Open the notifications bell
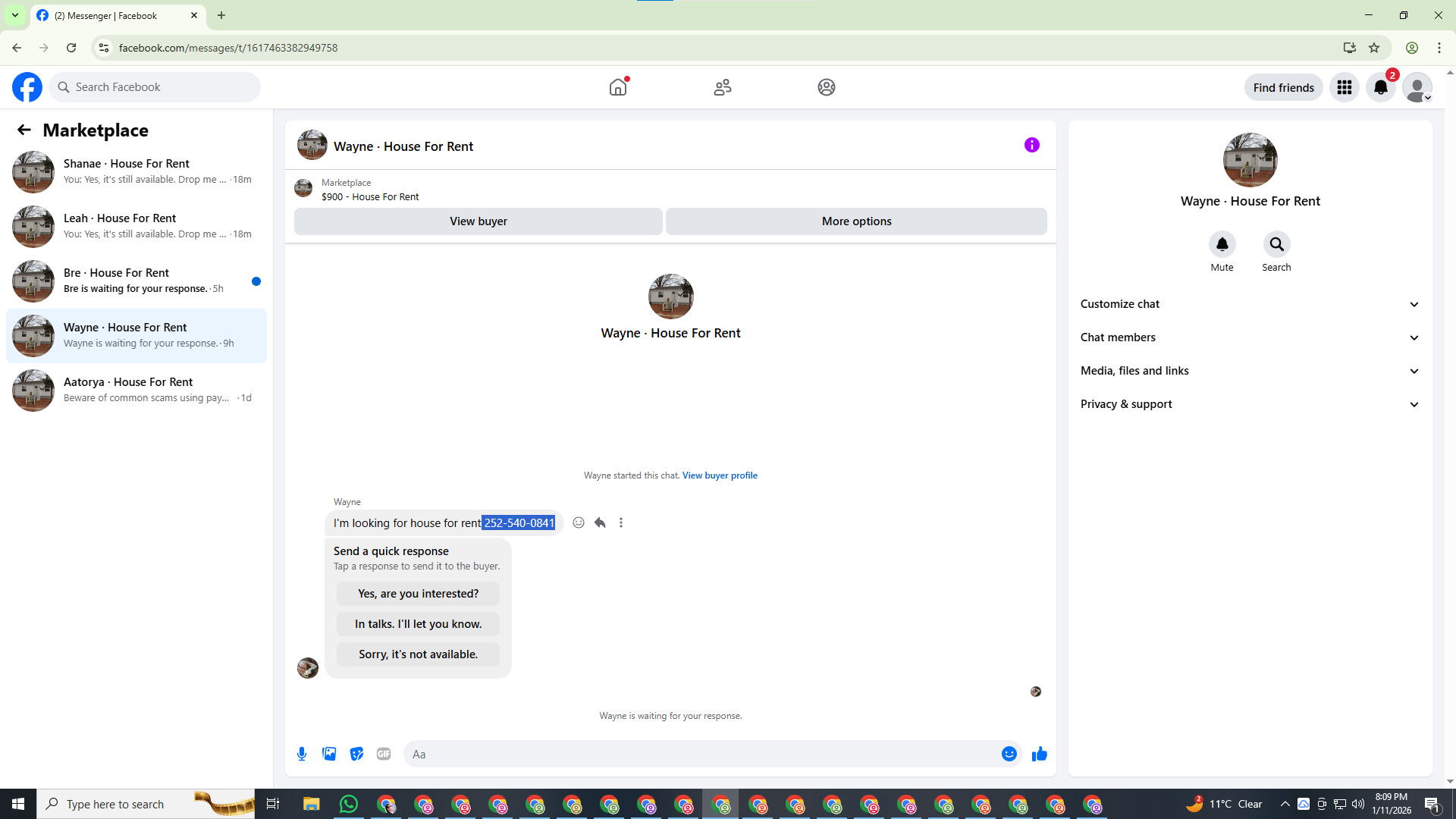Image resolution: width=1456 pixels, height=819 pixels. (x=1381, y=87)
